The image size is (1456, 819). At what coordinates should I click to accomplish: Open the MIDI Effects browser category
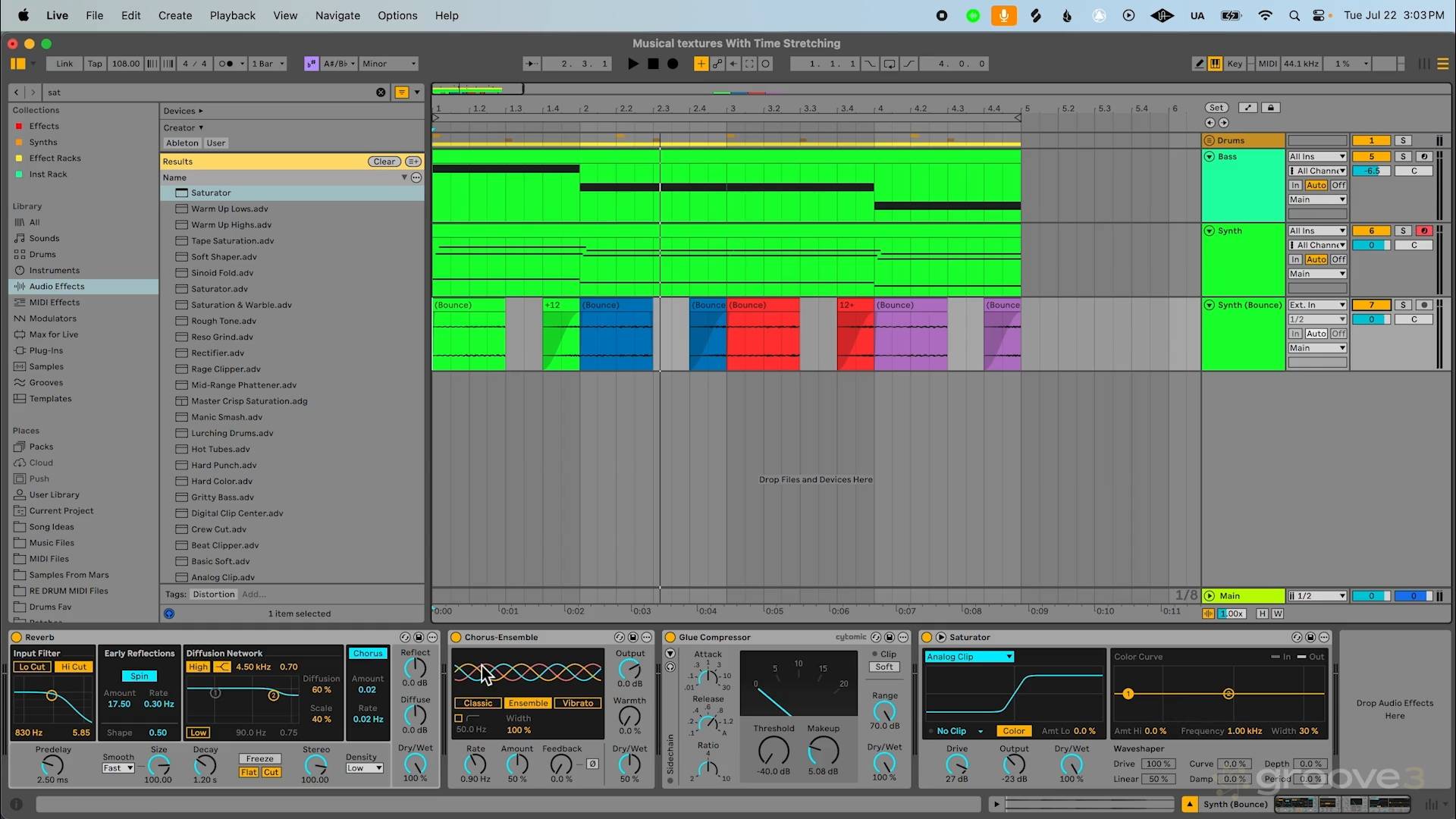click(x=55, y=302)
